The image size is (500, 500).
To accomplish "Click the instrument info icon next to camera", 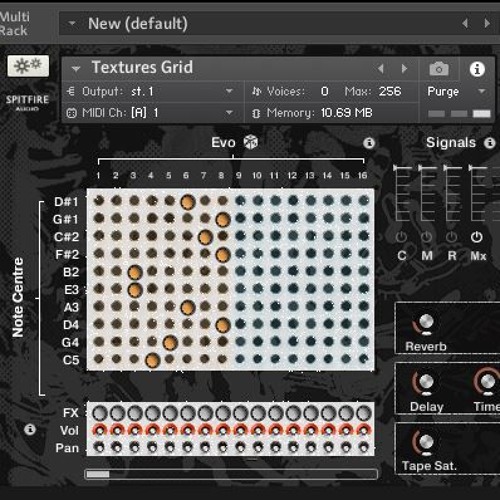I will [477, 69].
